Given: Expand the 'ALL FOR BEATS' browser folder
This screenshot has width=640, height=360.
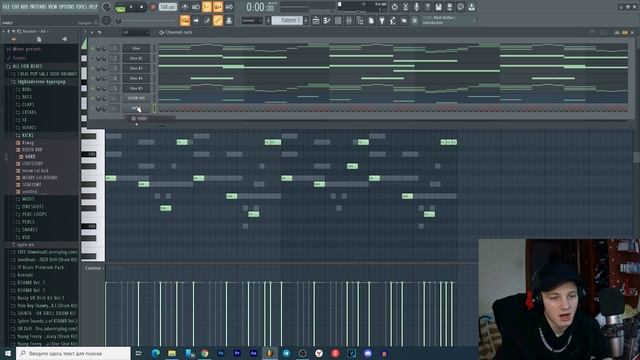Looking at the screenshot, I should 27,66.
